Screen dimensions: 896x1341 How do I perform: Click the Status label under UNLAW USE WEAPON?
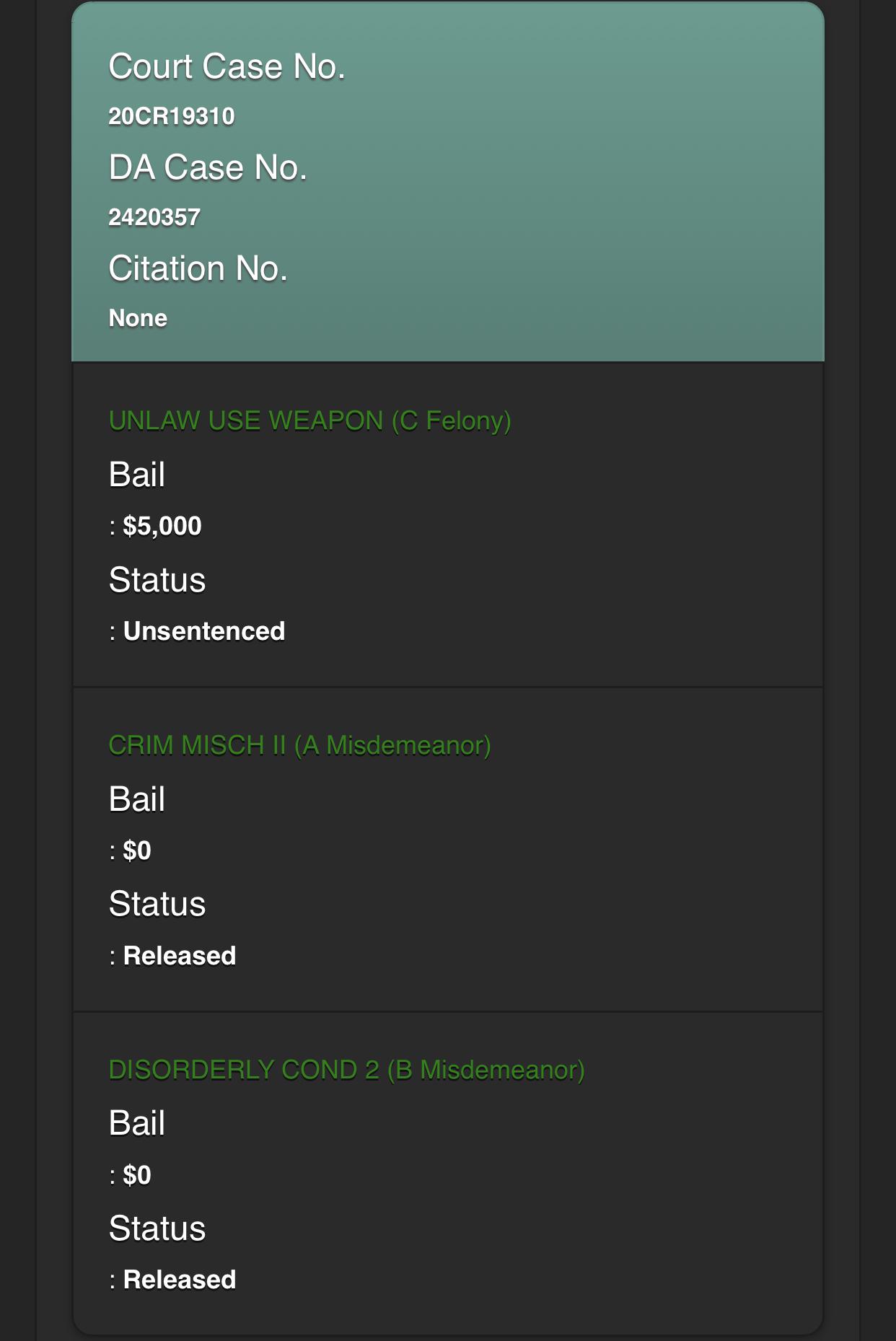157,580
